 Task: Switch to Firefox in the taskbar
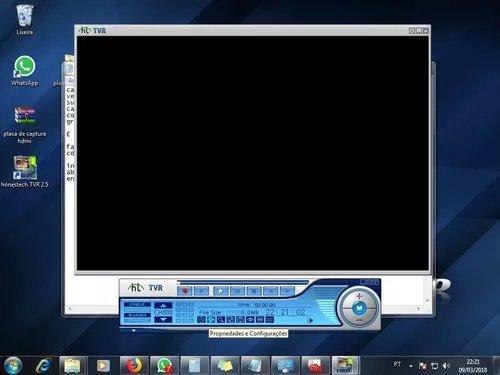133,366
